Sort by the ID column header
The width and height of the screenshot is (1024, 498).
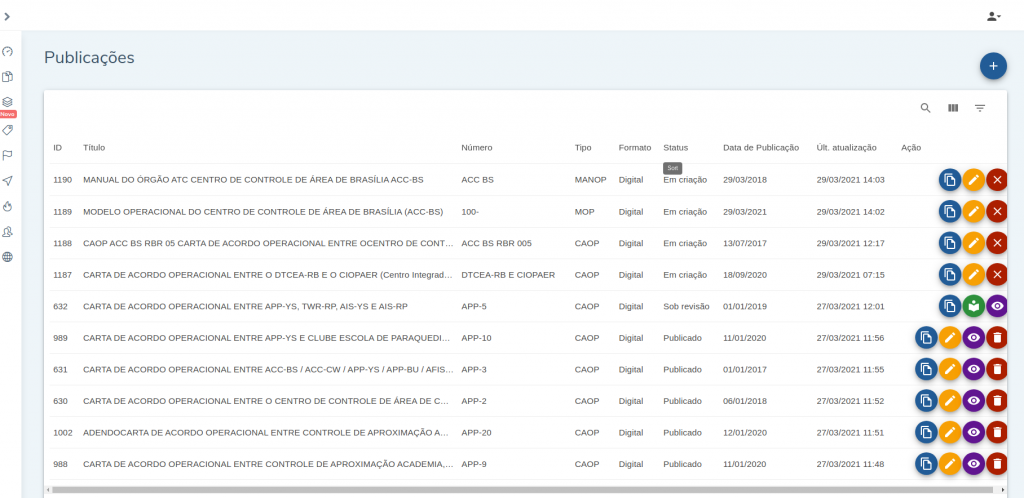[x=57, y=148]
